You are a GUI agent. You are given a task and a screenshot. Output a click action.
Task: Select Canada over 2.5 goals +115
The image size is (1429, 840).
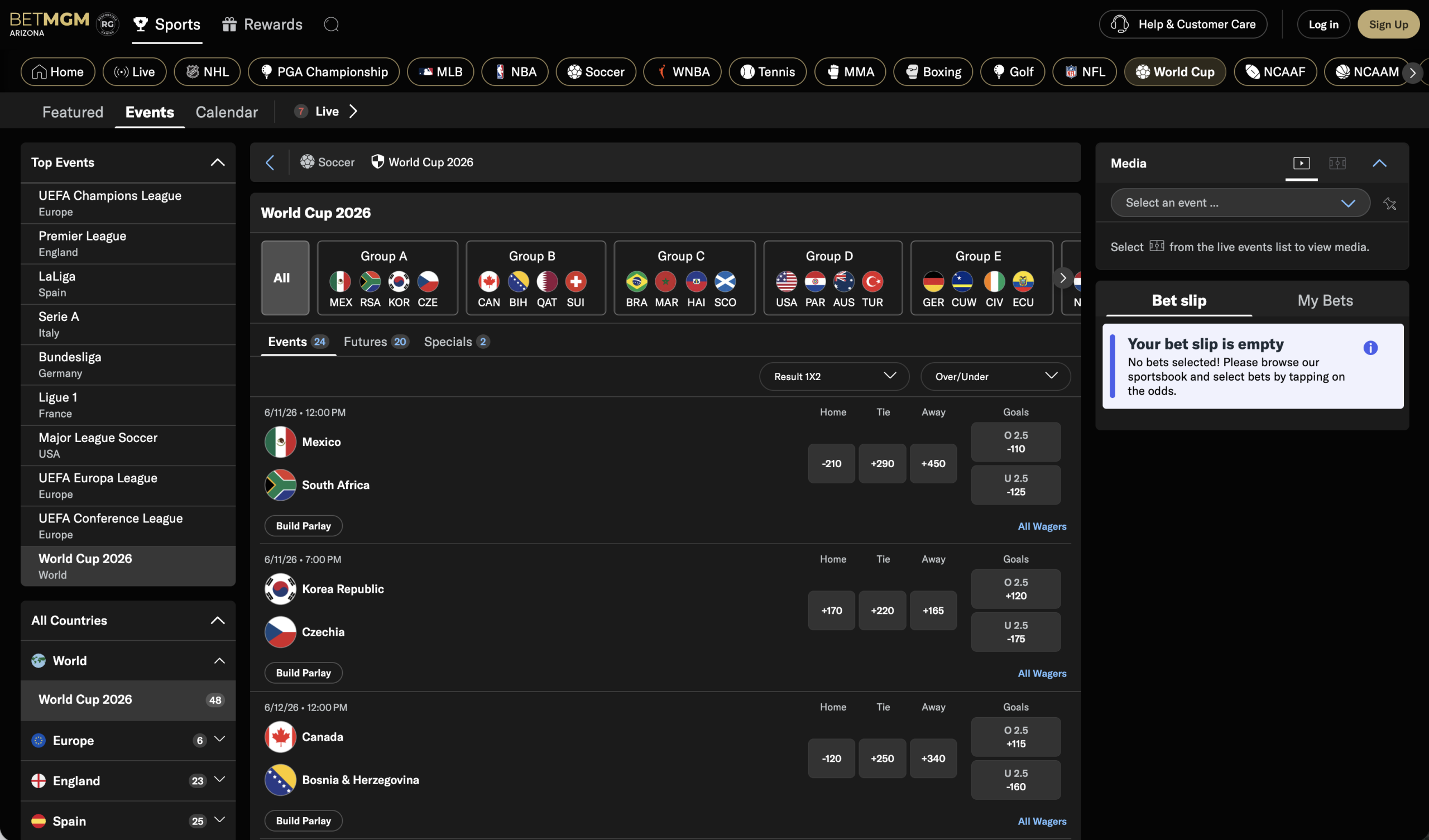tap(1015, 737)
